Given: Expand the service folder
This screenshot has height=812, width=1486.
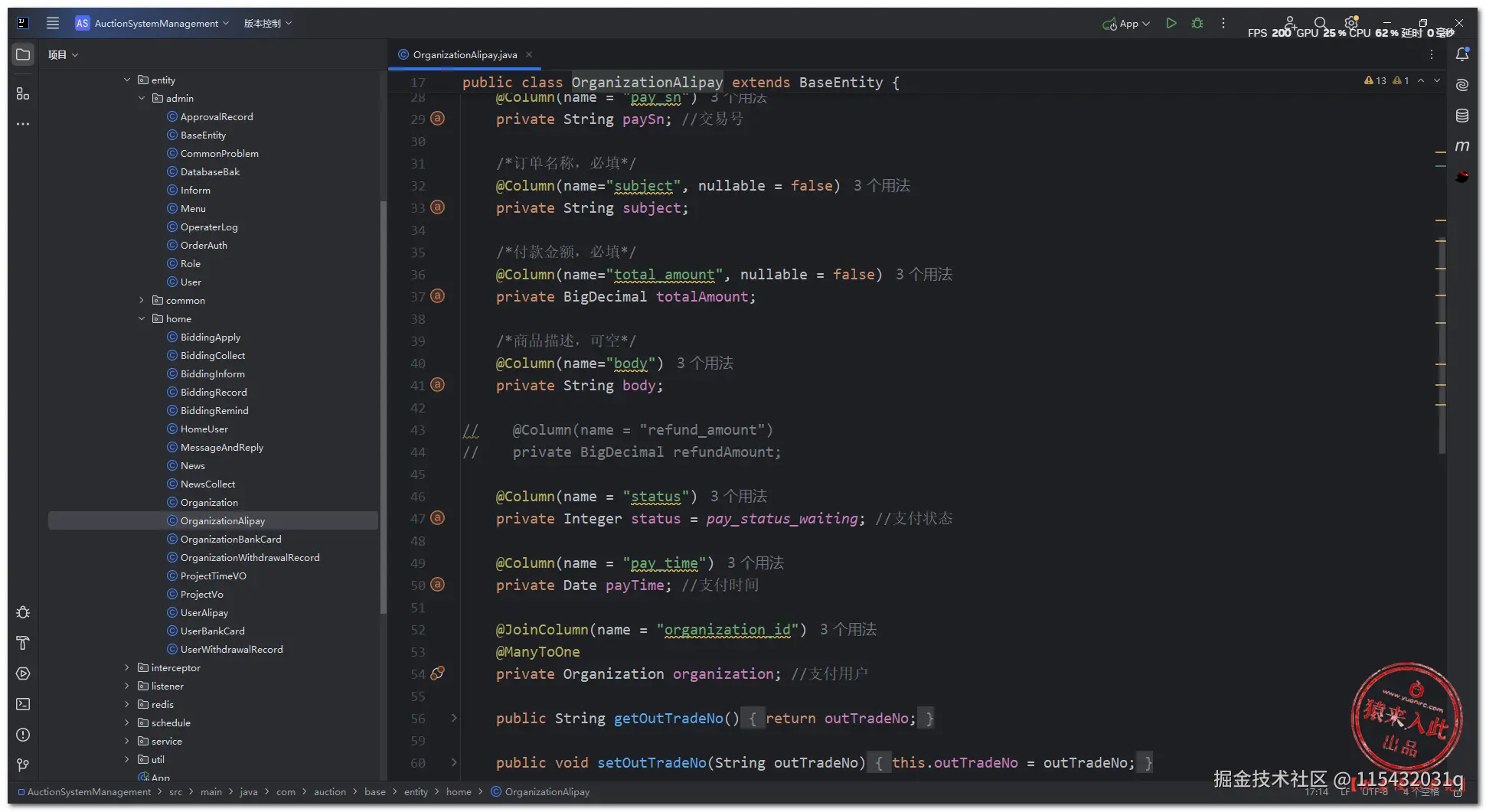Looking at the screenshot, I should point(127,741).
